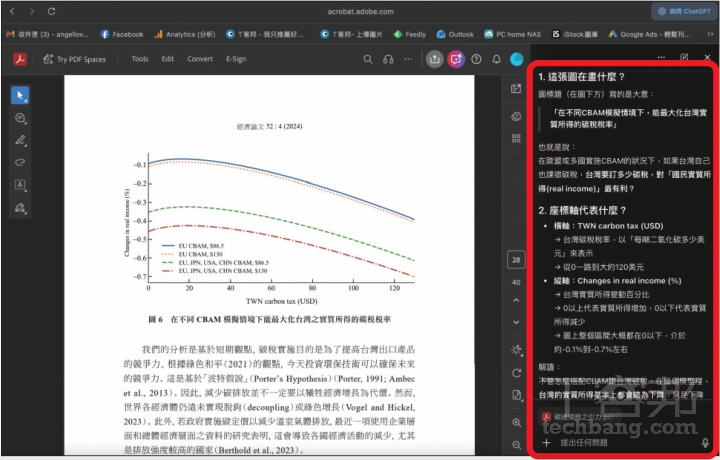Image resolution: width=720 pixels, height=460 pixels.
Task: Open the ChatGPT button in browser toolbar
Action: tap(684, 11)
